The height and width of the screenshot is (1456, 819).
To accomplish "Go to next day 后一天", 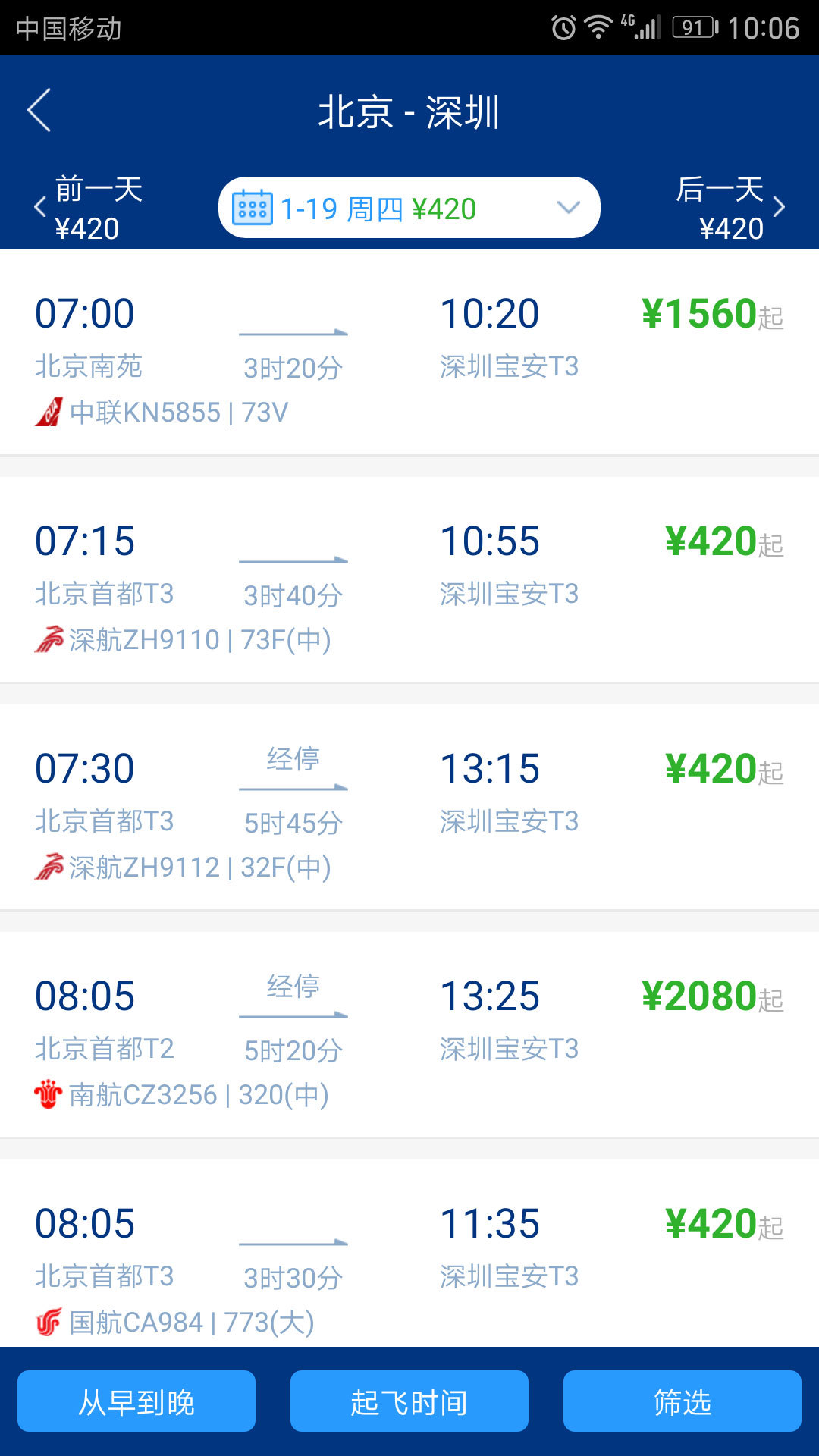I will click(730, 207).
